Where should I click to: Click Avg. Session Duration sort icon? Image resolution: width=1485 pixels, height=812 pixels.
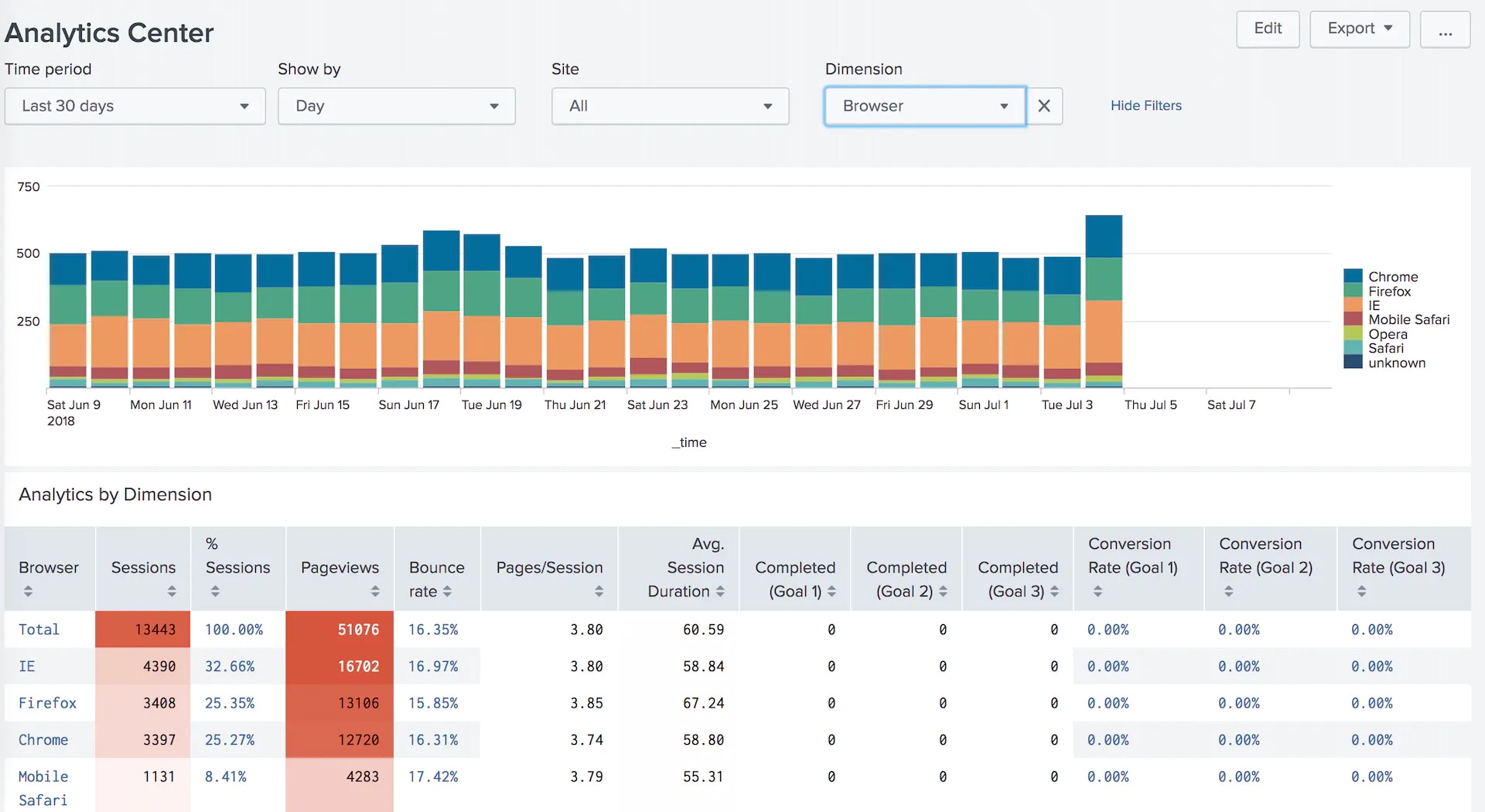click(x=720, y=592)
